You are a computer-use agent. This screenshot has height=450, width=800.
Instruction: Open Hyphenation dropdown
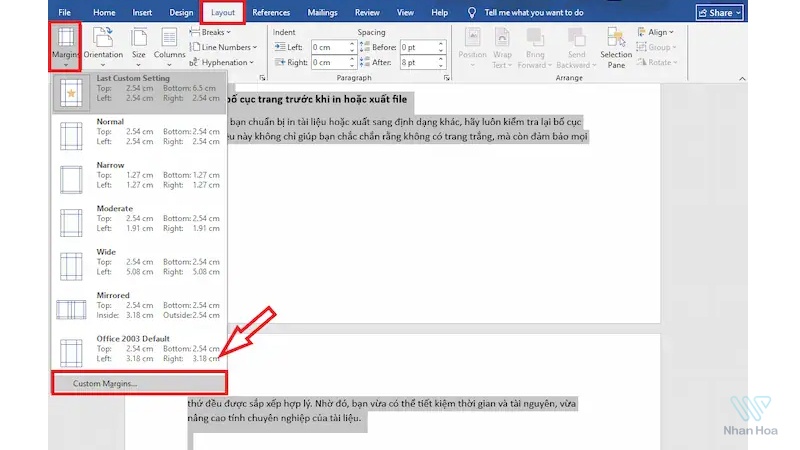[221, 62]
